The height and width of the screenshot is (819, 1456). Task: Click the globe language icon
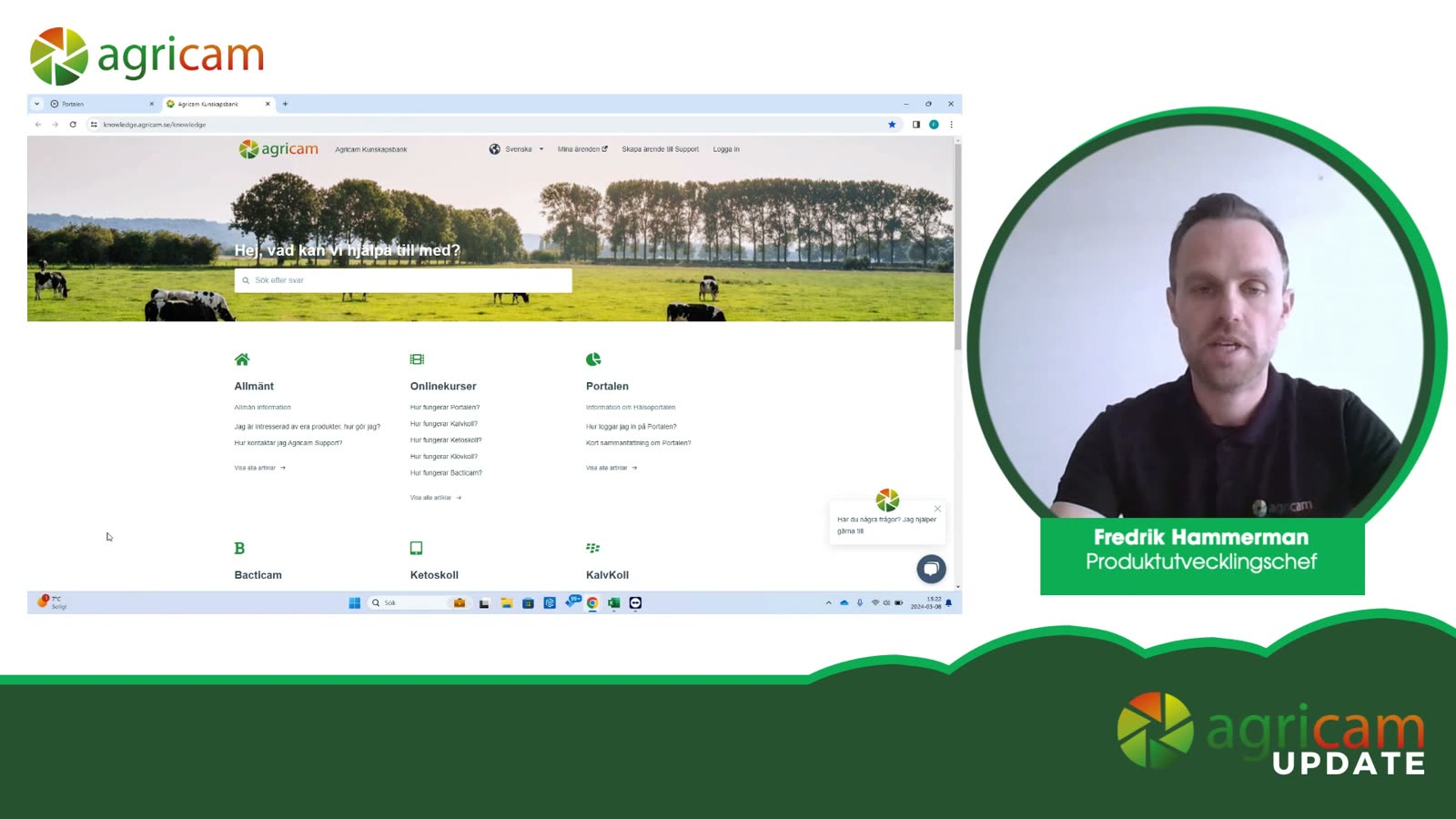(x=494, y=149)
